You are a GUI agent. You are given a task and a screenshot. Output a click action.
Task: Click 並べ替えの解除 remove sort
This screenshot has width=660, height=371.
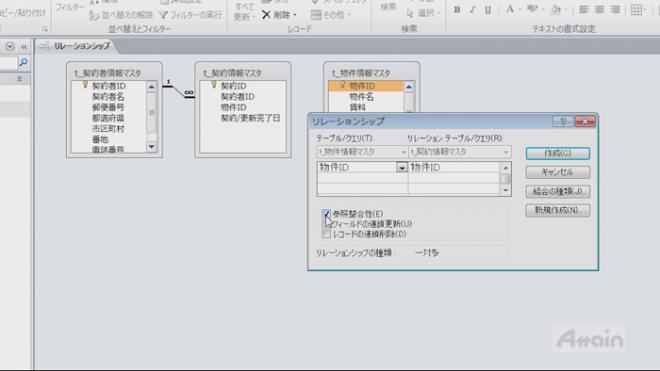pyautogui.click(x=121, y=15)
